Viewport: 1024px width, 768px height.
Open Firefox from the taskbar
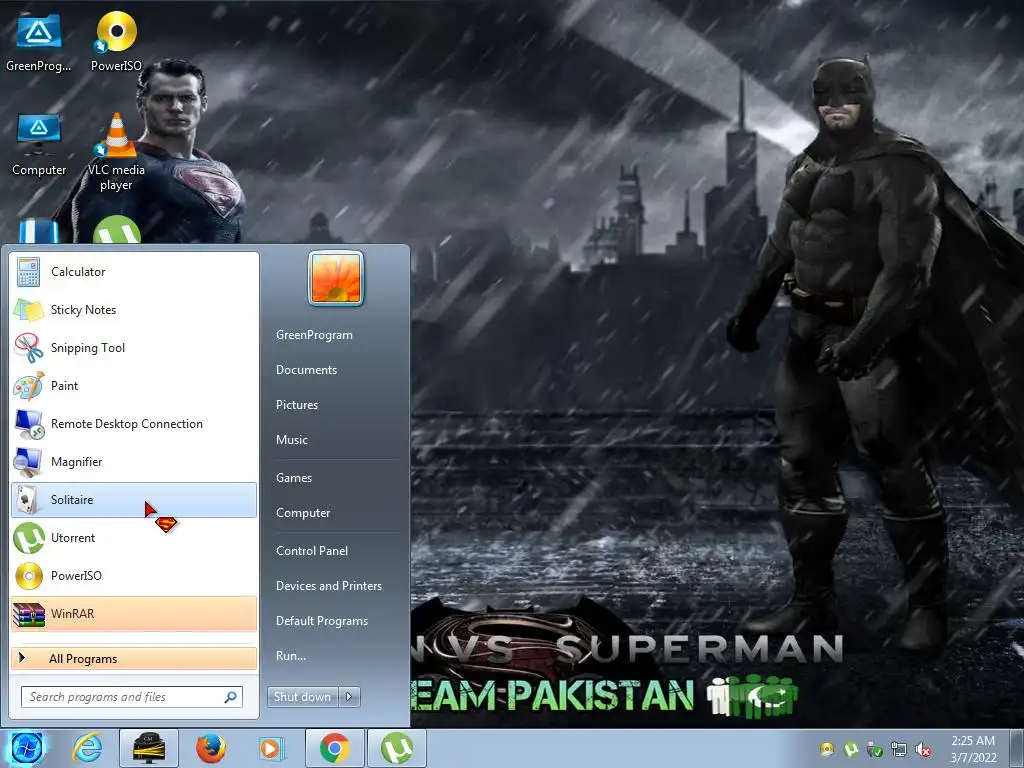point(211,748)
